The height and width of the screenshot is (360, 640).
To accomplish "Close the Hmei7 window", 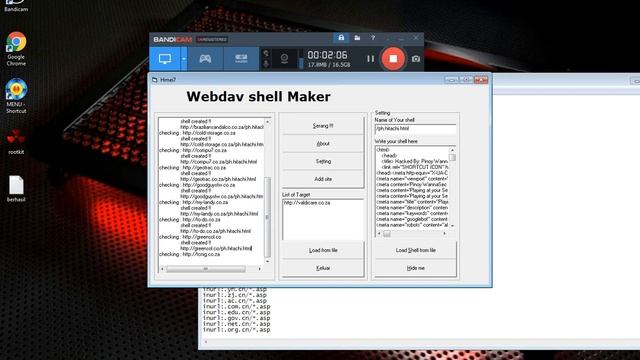I will pos(481,80).
